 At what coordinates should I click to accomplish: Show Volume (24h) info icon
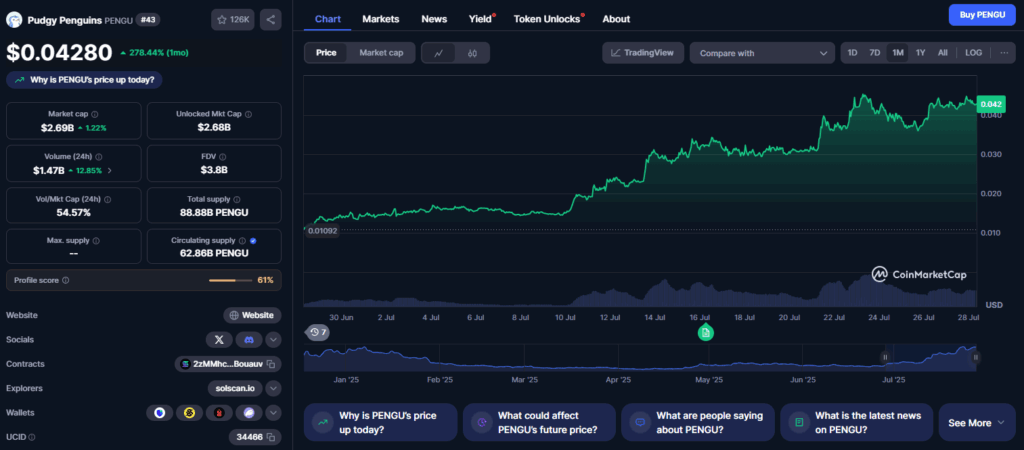(x=97, y=156)
